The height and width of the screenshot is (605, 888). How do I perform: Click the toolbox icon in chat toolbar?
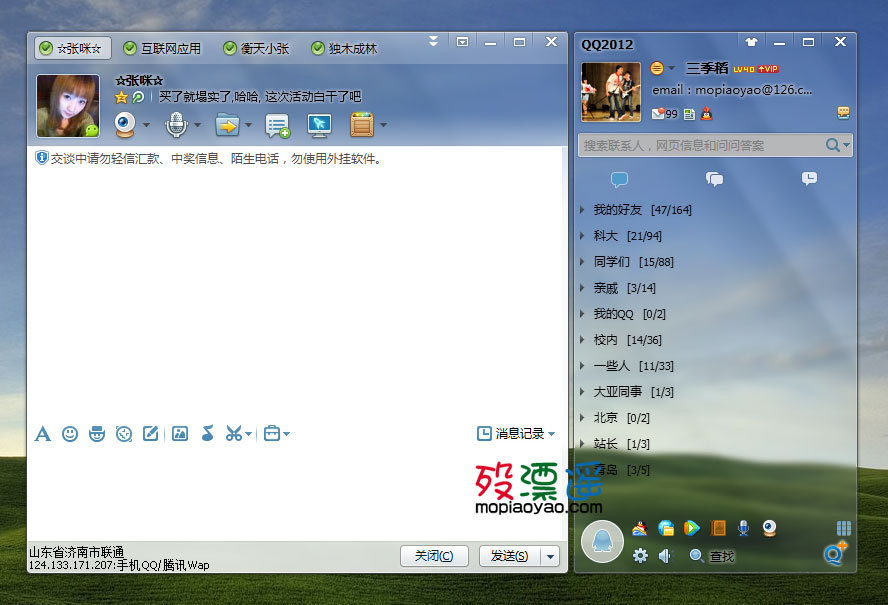(272, 434)
